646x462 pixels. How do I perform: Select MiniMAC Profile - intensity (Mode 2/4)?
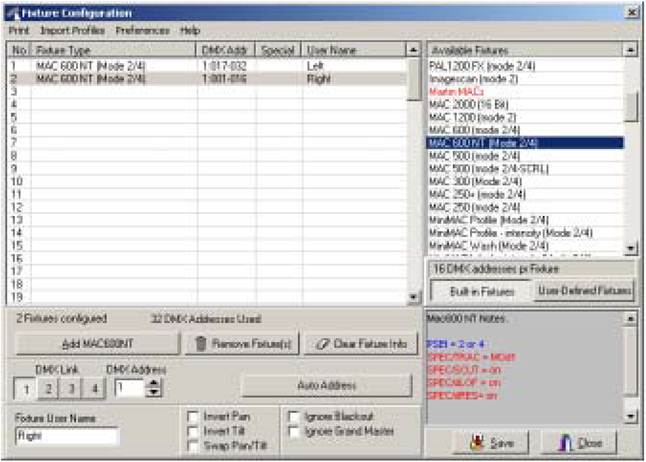click(x=525, y=233)
